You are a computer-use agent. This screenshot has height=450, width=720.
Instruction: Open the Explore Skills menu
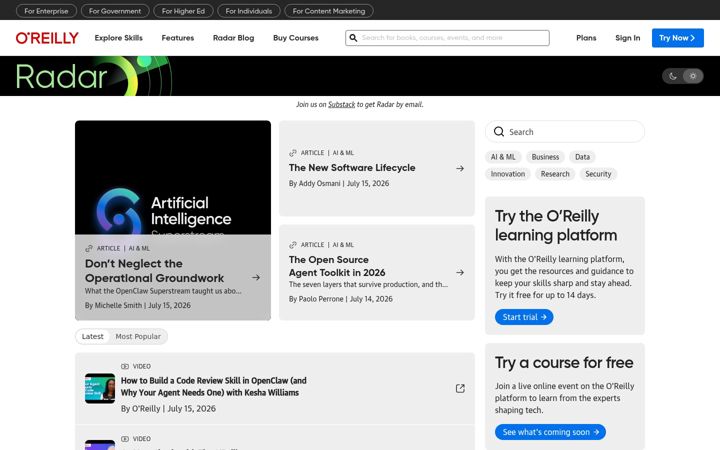(118, 38)
